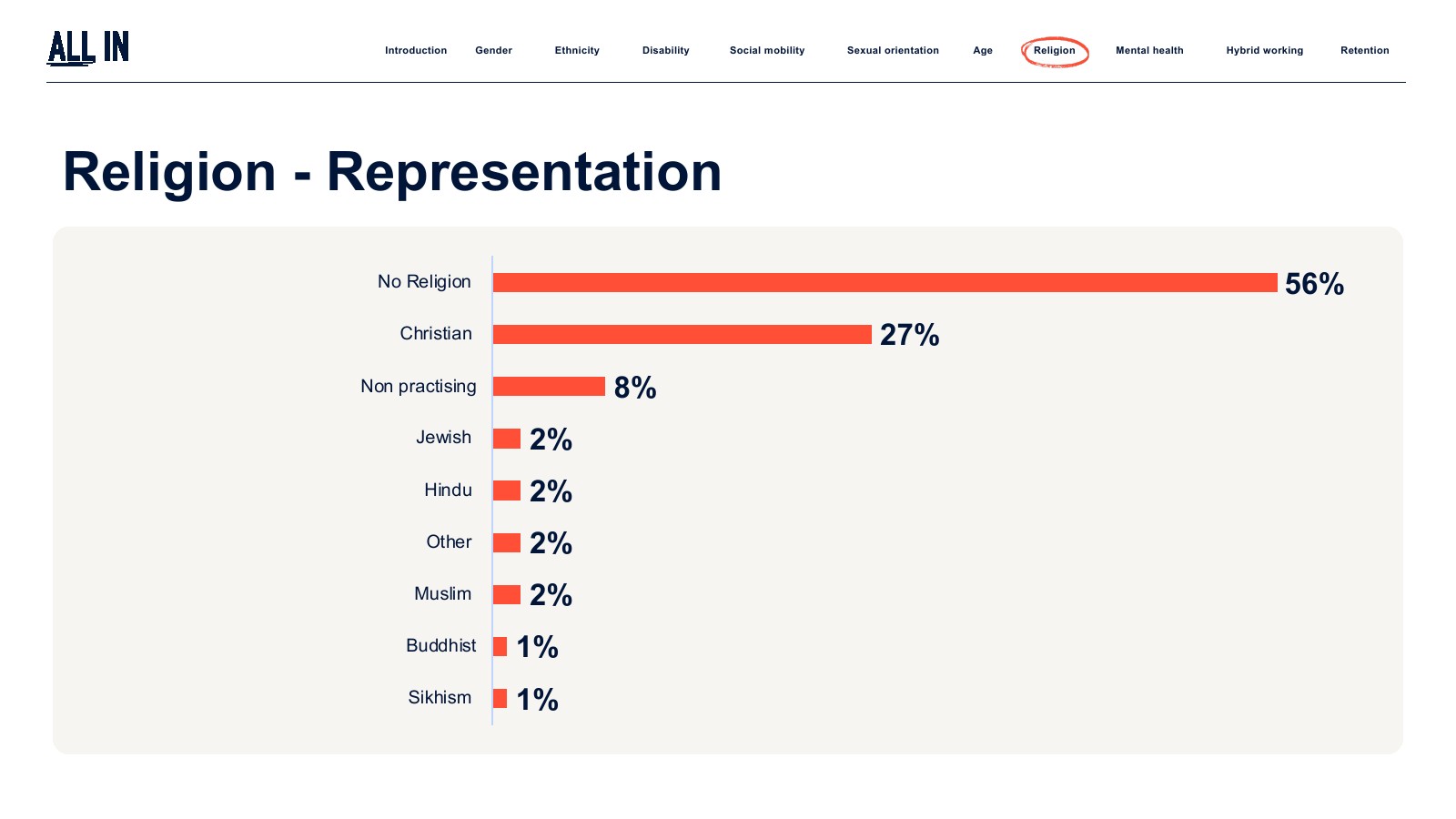Open the Introduction section
This screenshot has width=1456, height=819.
click(x=416, y=51)
